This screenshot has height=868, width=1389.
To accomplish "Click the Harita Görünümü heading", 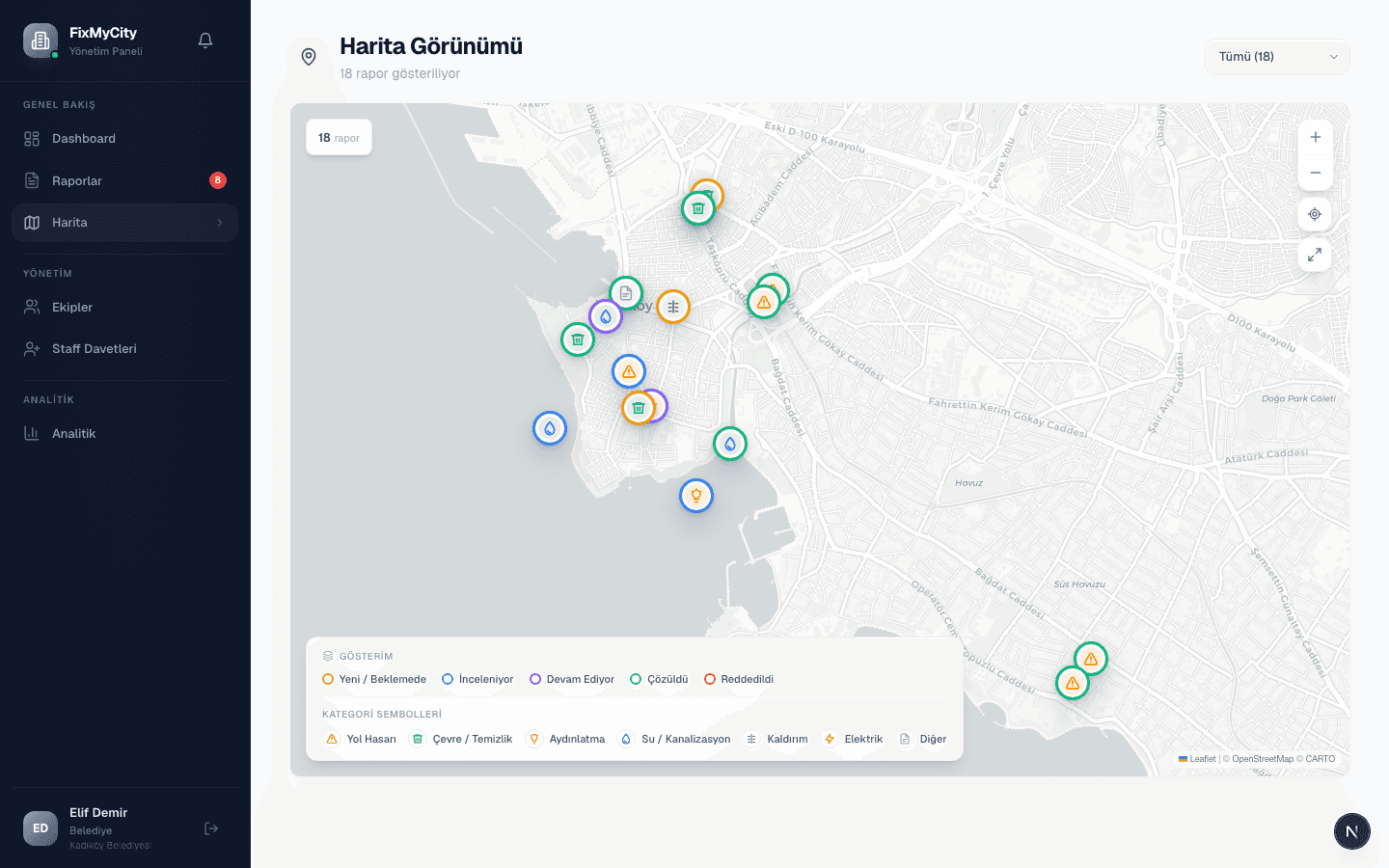I will [431, 46].
